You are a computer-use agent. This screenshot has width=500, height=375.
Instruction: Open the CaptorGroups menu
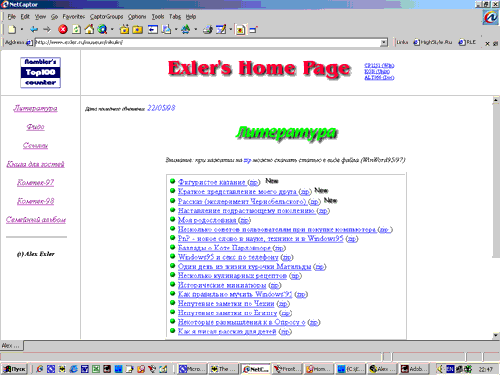click(106, 17)
